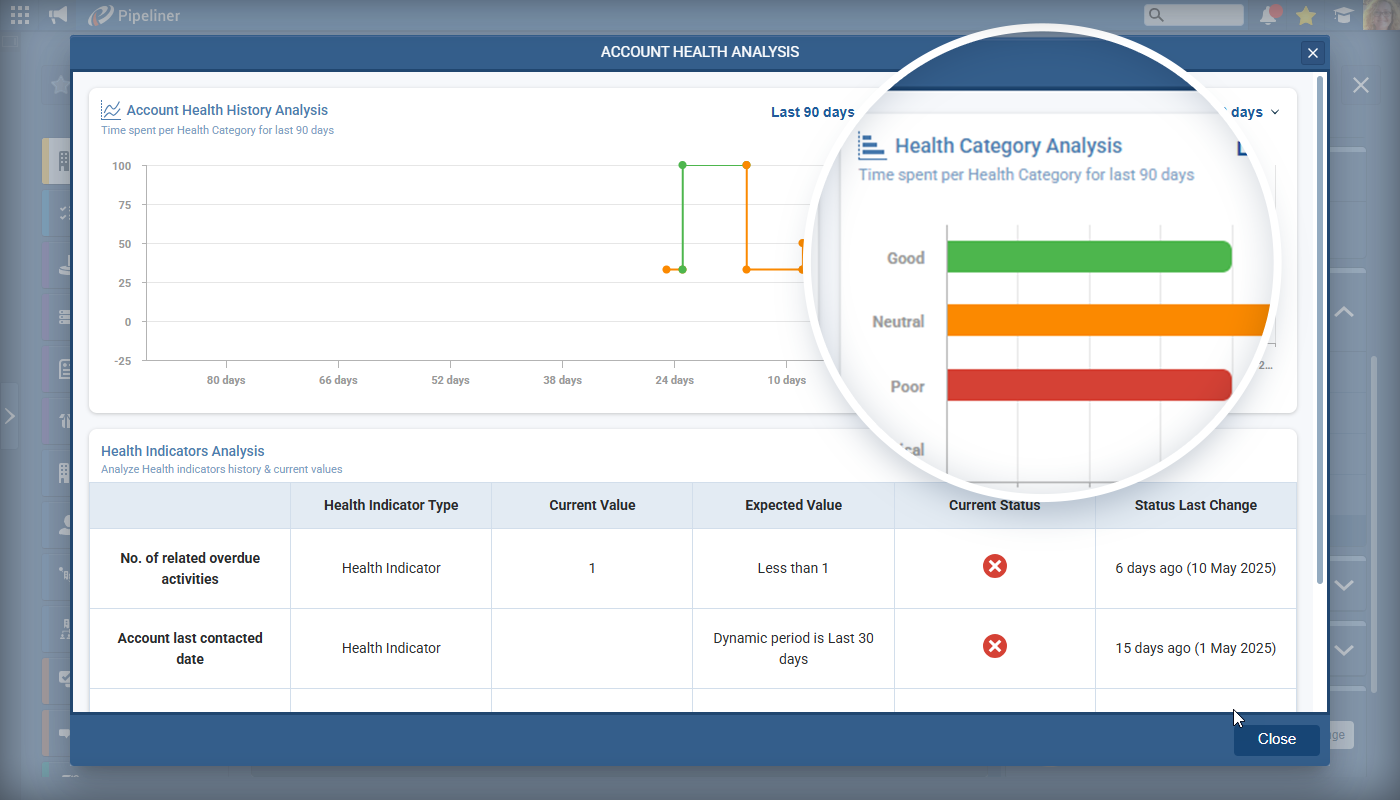Click the Close button in dialog footer
The image size is (1400, 800).
(1276, 739)
